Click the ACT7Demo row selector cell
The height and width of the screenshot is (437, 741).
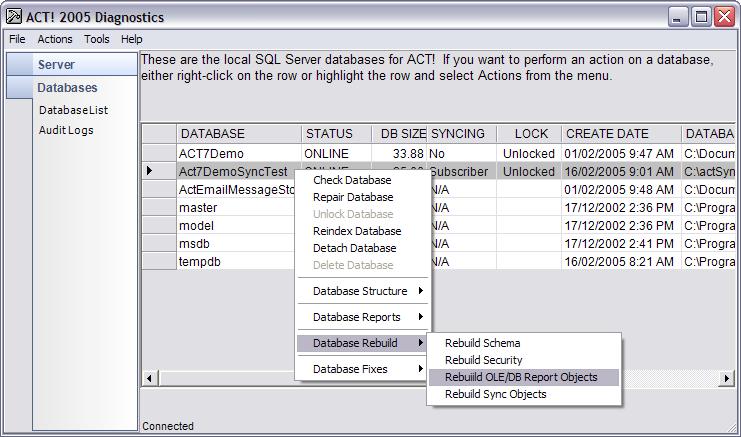pos(159,154)
